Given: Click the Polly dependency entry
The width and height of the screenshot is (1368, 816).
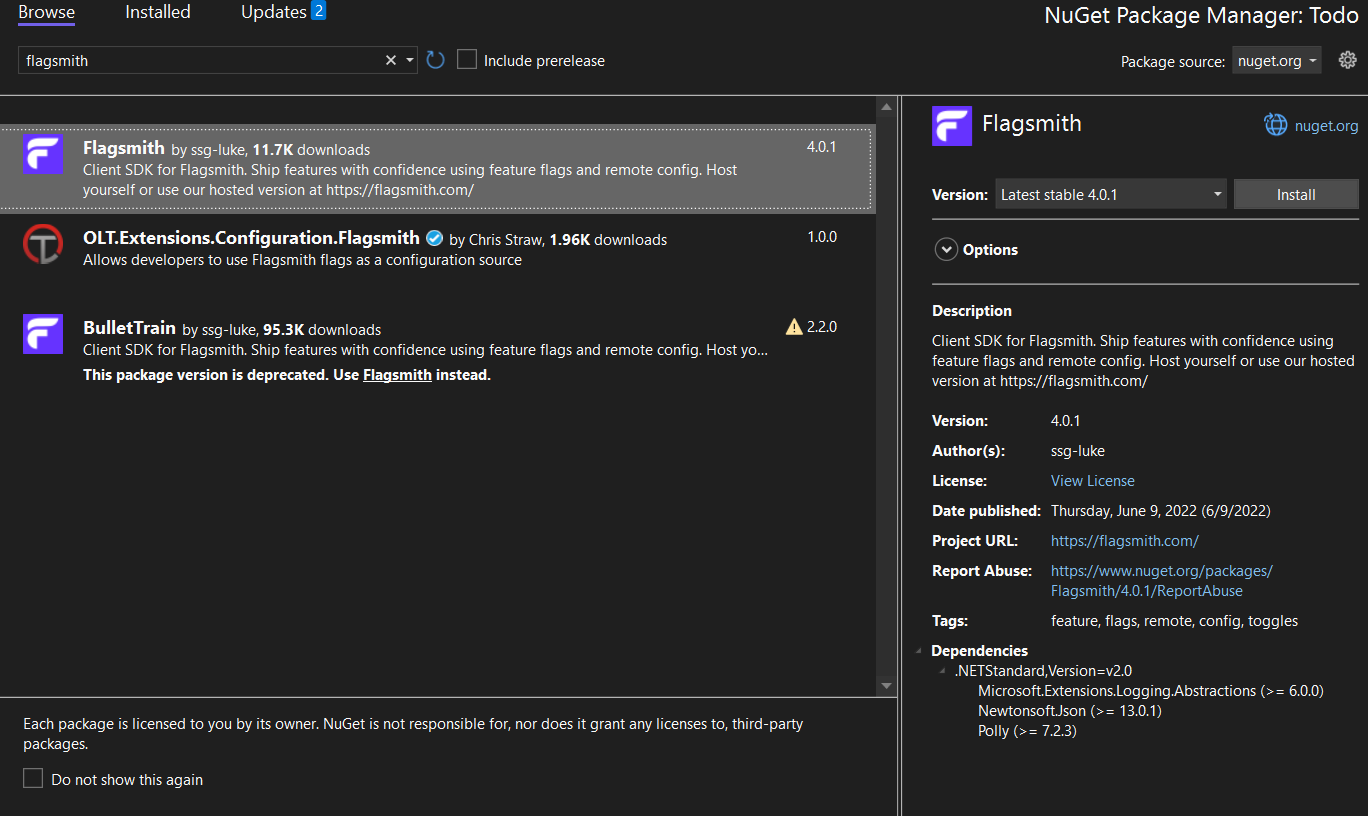Looking at the screenshot, I should click(x=1027, y=731).
